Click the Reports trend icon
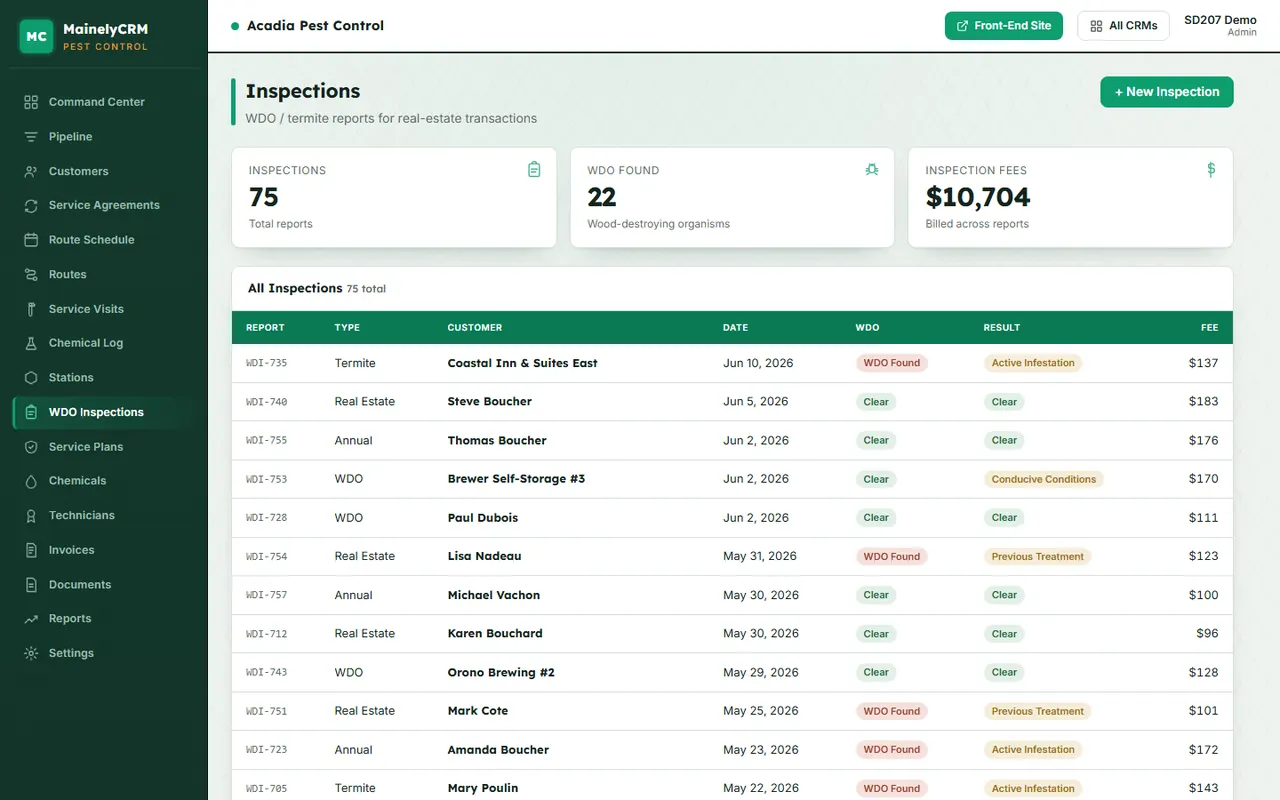 31,619
